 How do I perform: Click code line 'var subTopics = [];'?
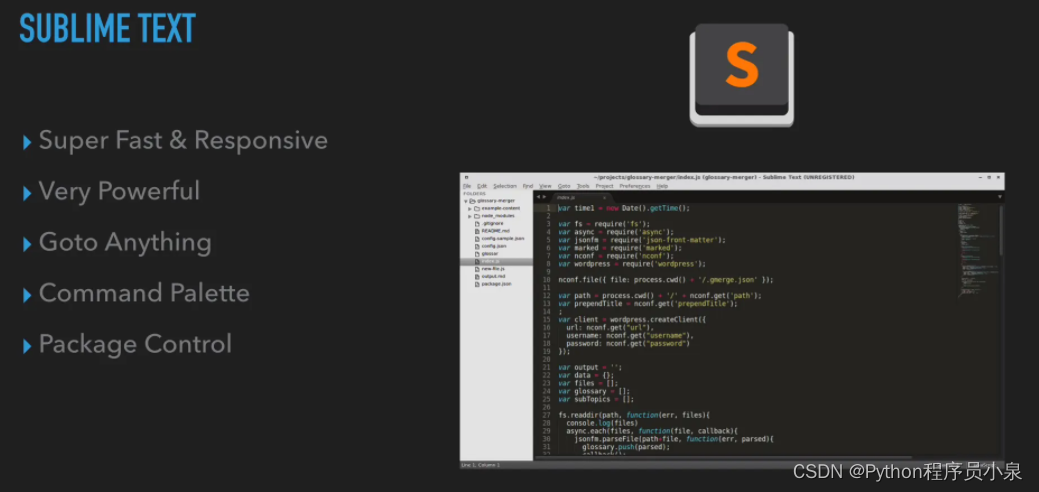(596, 399)
